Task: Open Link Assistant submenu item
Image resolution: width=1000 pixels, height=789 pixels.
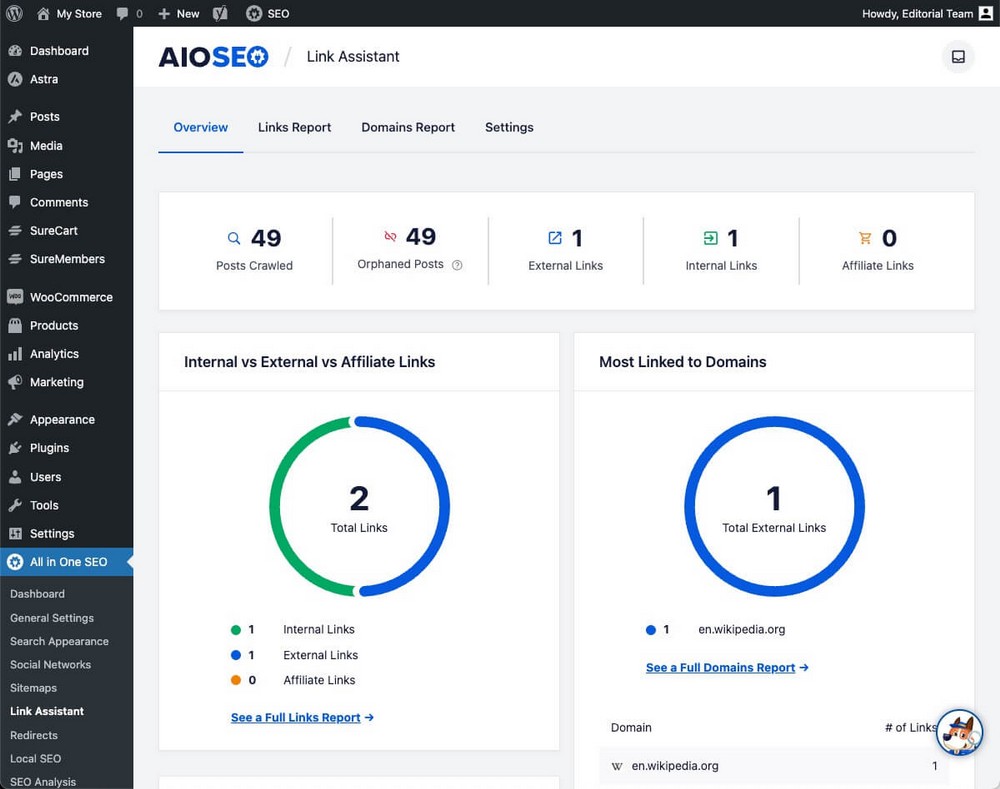Action: pos(47,711)
